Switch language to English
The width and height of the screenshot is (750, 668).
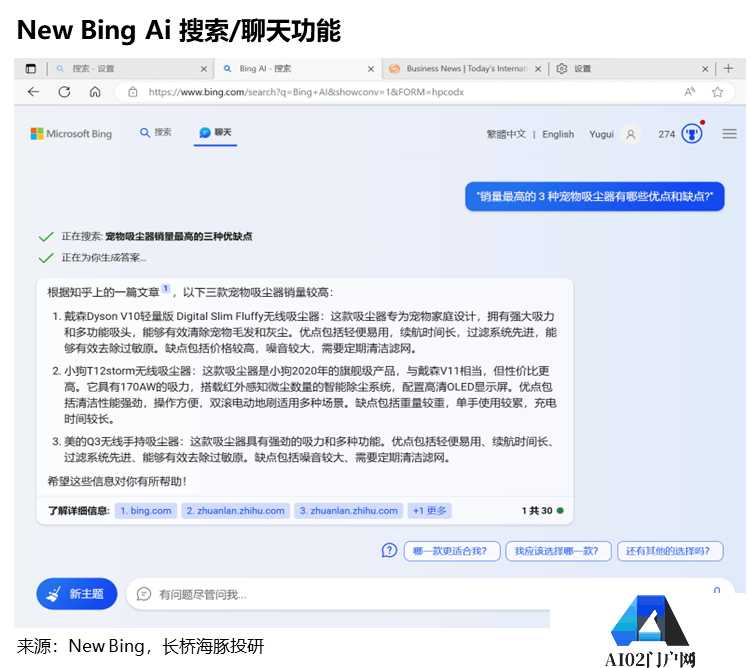point(558,134)
